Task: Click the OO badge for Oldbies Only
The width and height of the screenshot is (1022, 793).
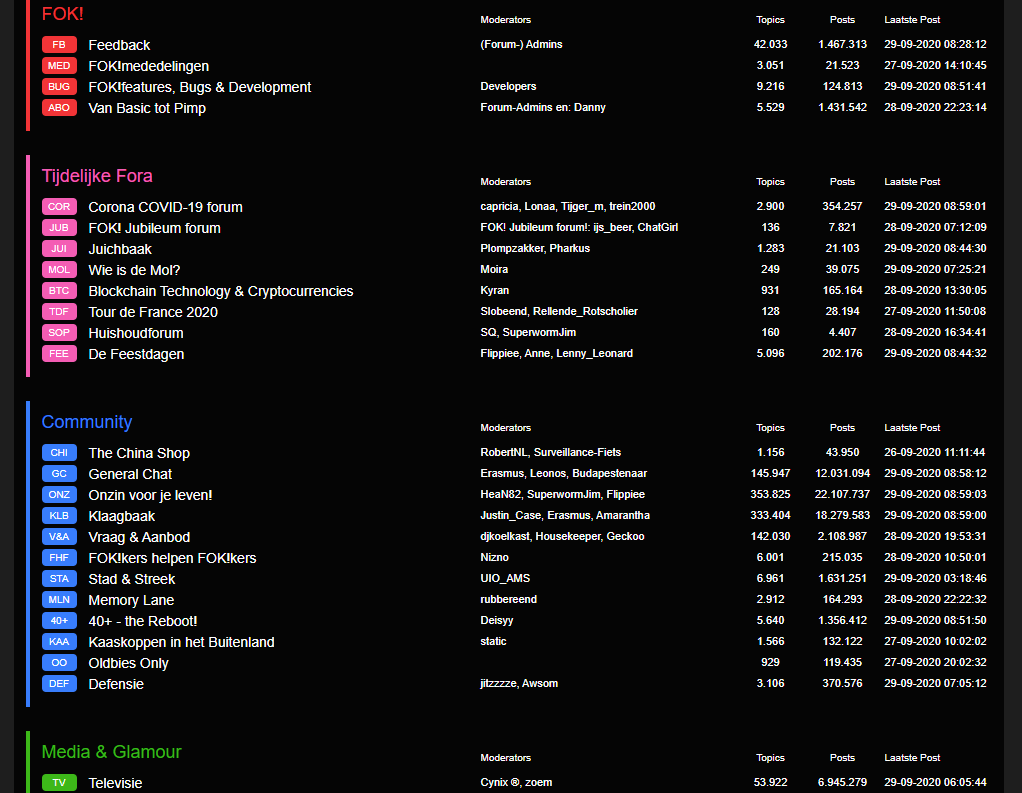Action: click(59, 663)
